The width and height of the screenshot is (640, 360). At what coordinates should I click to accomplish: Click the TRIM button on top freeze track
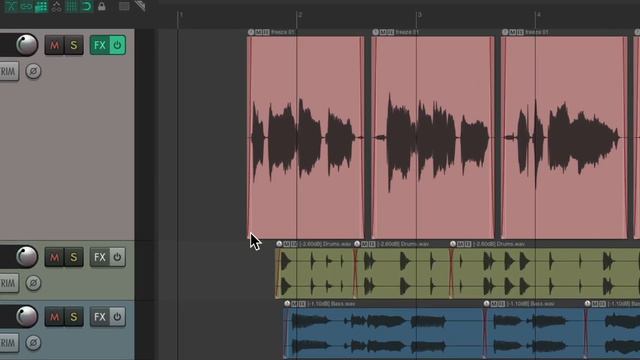click(9, 71)
